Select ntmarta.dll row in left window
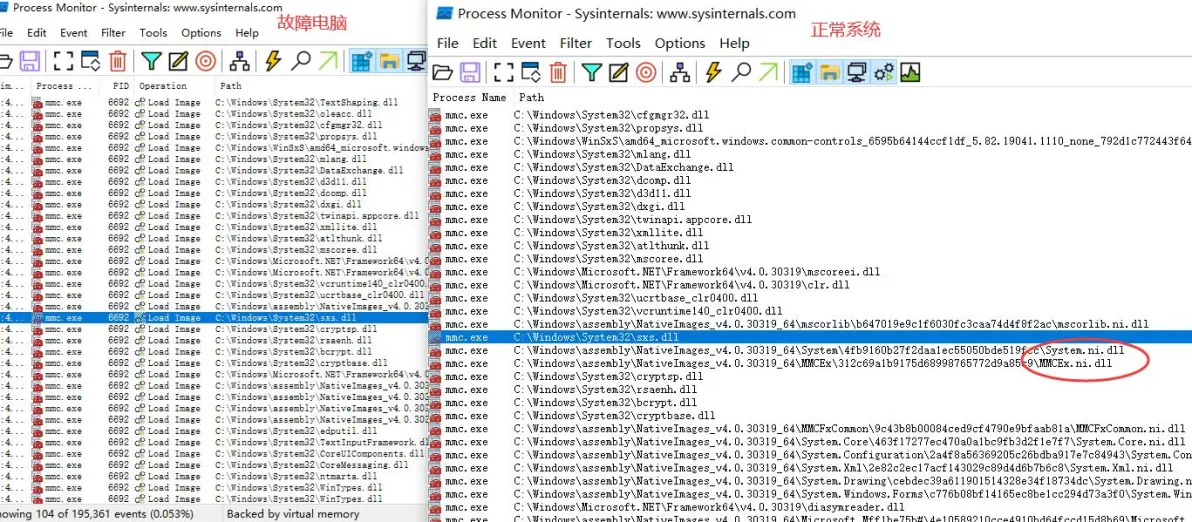This screenshot has height=522, width=1192. (214, 476)
